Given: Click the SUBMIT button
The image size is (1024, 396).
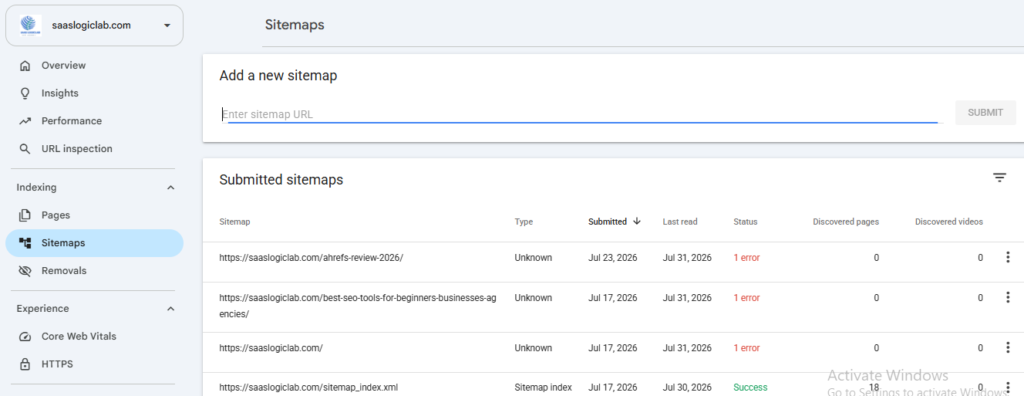Looking at the screenshot, I should pyautogui.click(x=985, y=112).
